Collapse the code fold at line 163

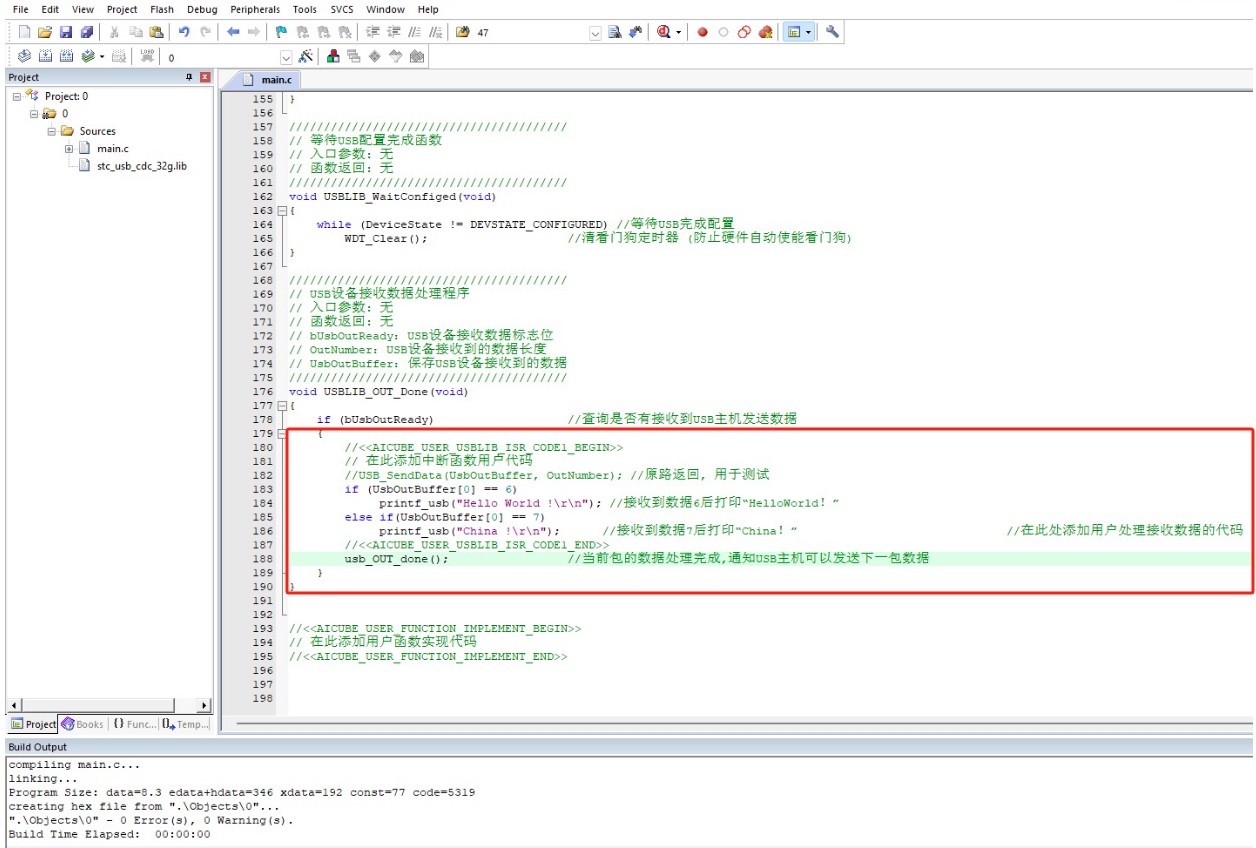[281, 211]
